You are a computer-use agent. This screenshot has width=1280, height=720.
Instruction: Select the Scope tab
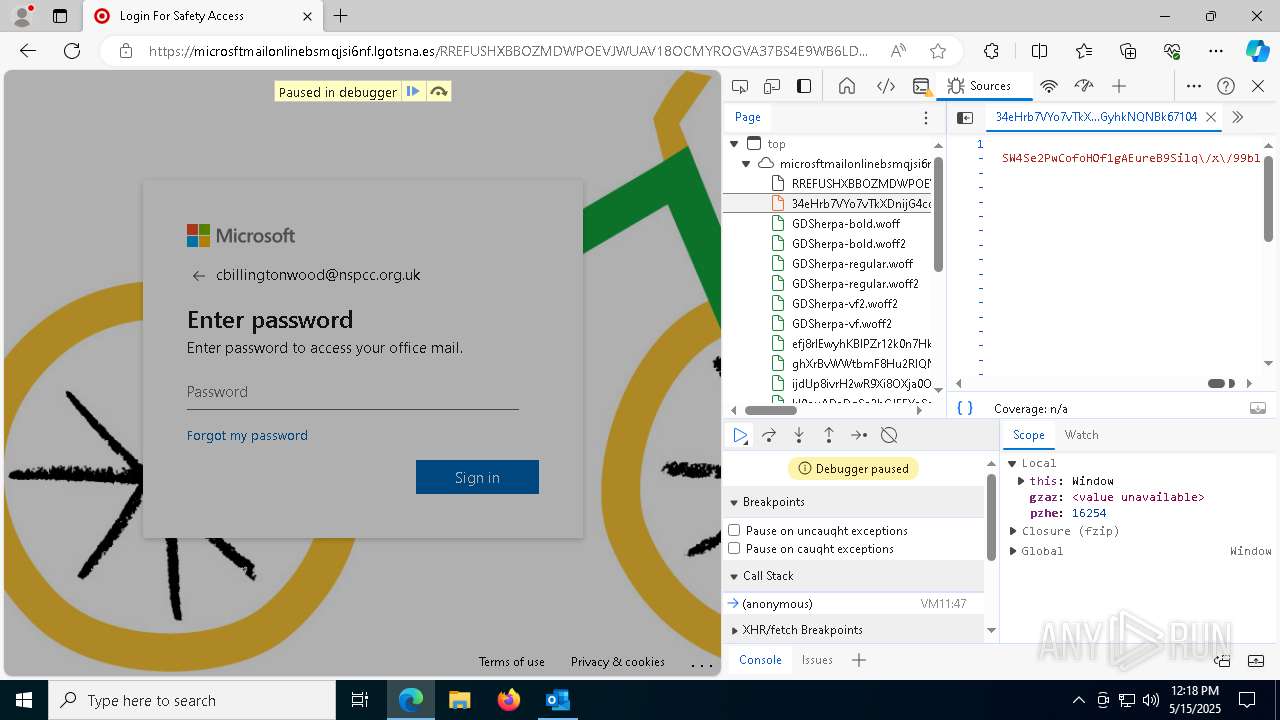point(1028,435)
